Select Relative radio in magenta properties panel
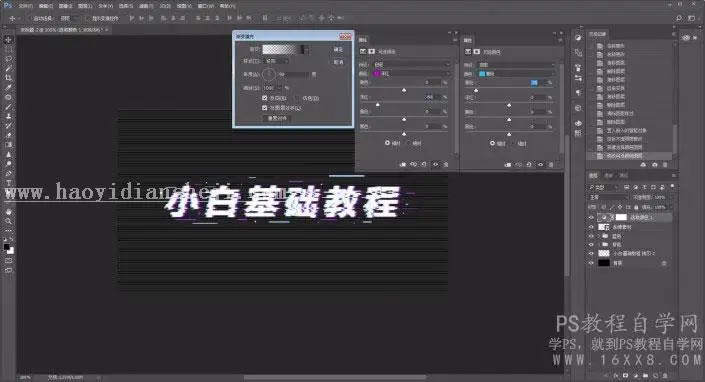Screen dimensions: 705x382 coord(387,143)
